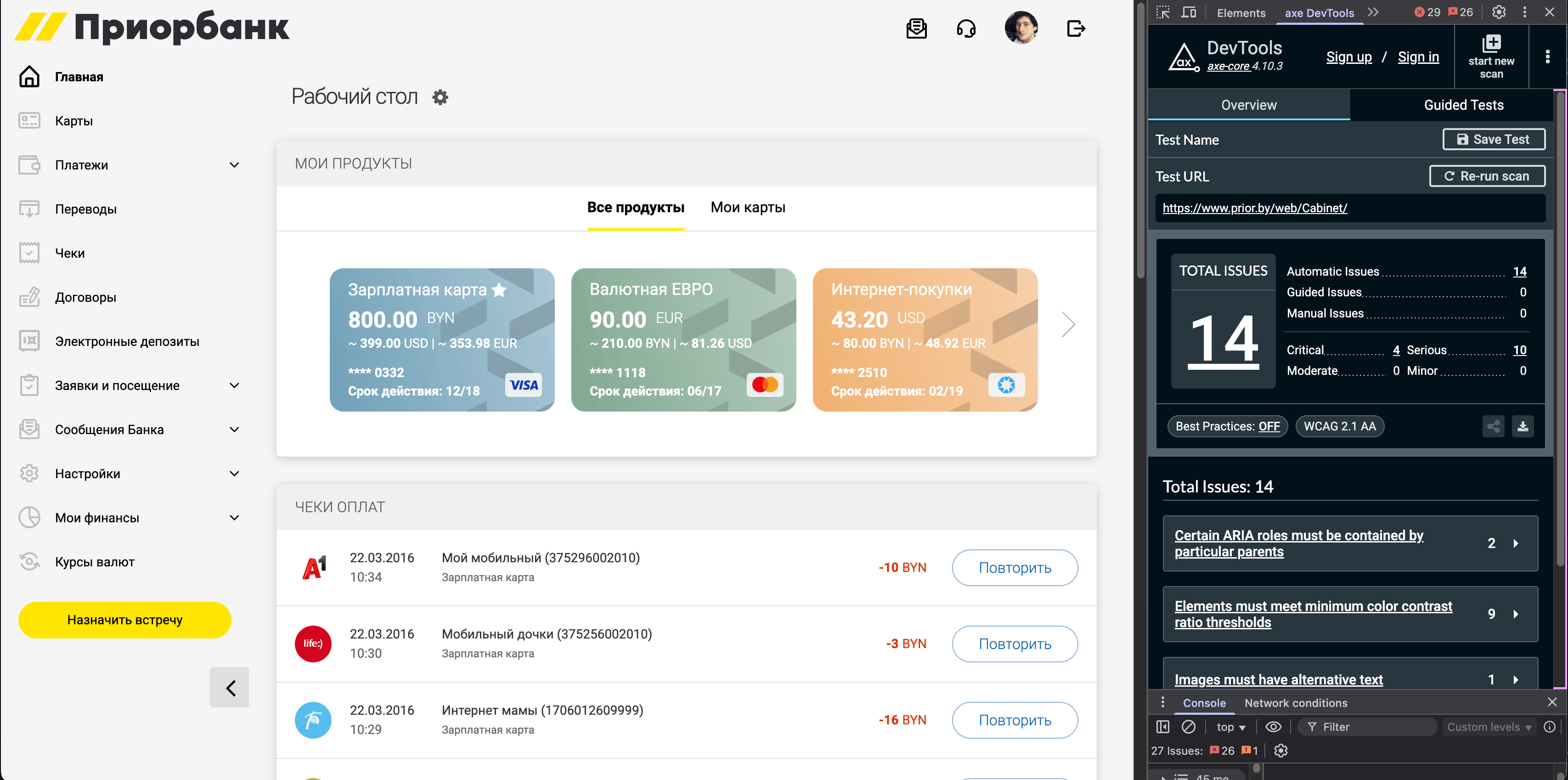Activate the element inspector in DevTools

coord(1163,11)
